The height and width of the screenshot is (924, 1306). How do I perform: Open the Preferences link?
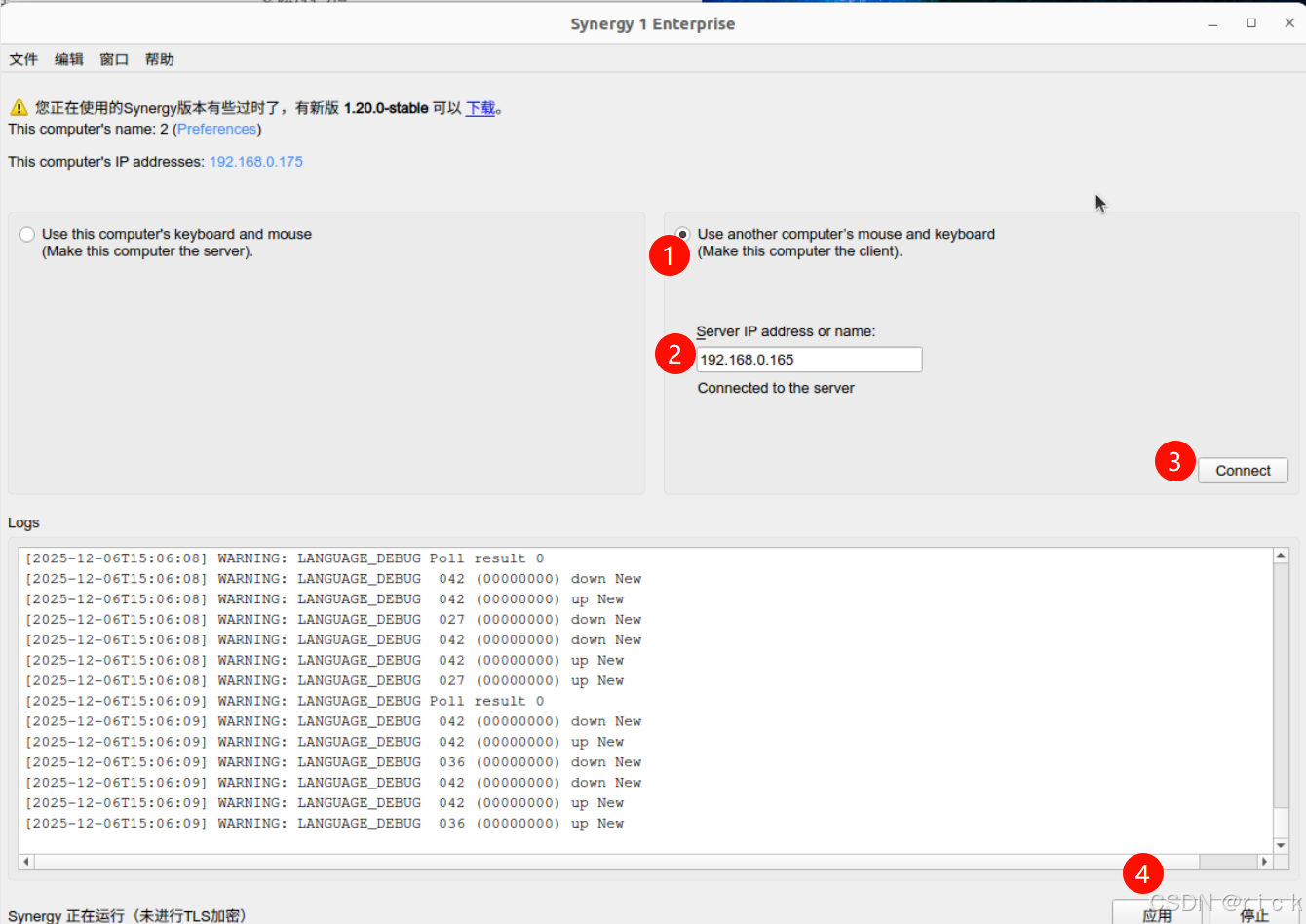click(x=216, y=129)
